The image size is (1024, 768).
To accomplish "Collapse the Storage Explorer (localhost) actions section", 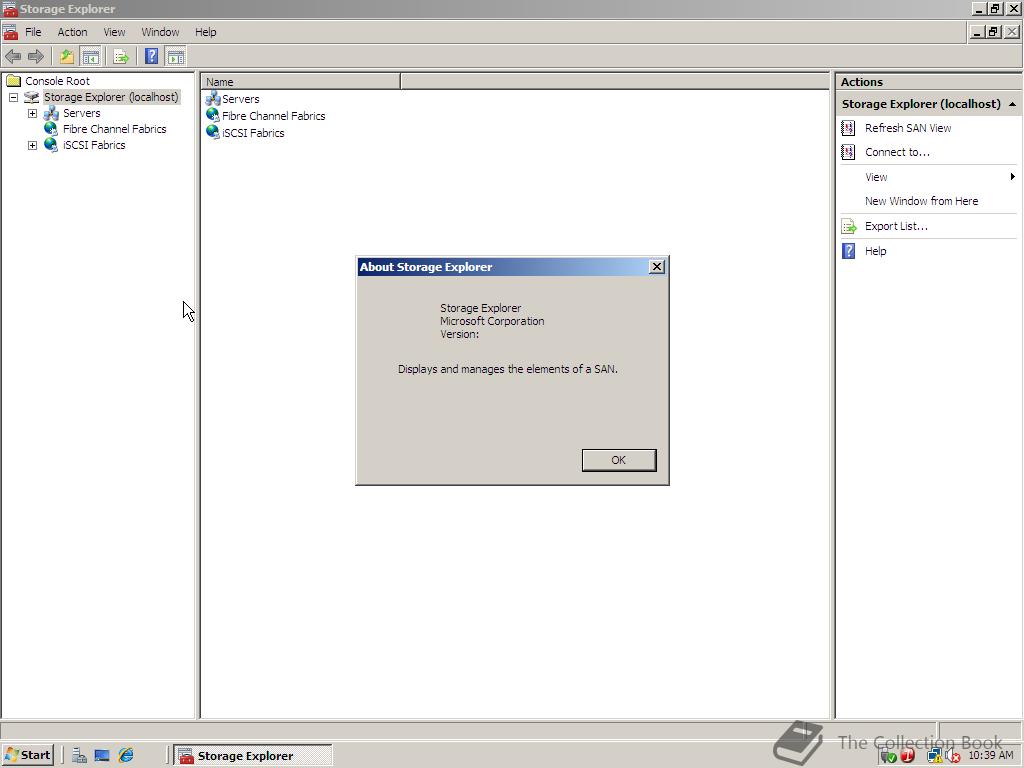I will (x=1012, y=104).
